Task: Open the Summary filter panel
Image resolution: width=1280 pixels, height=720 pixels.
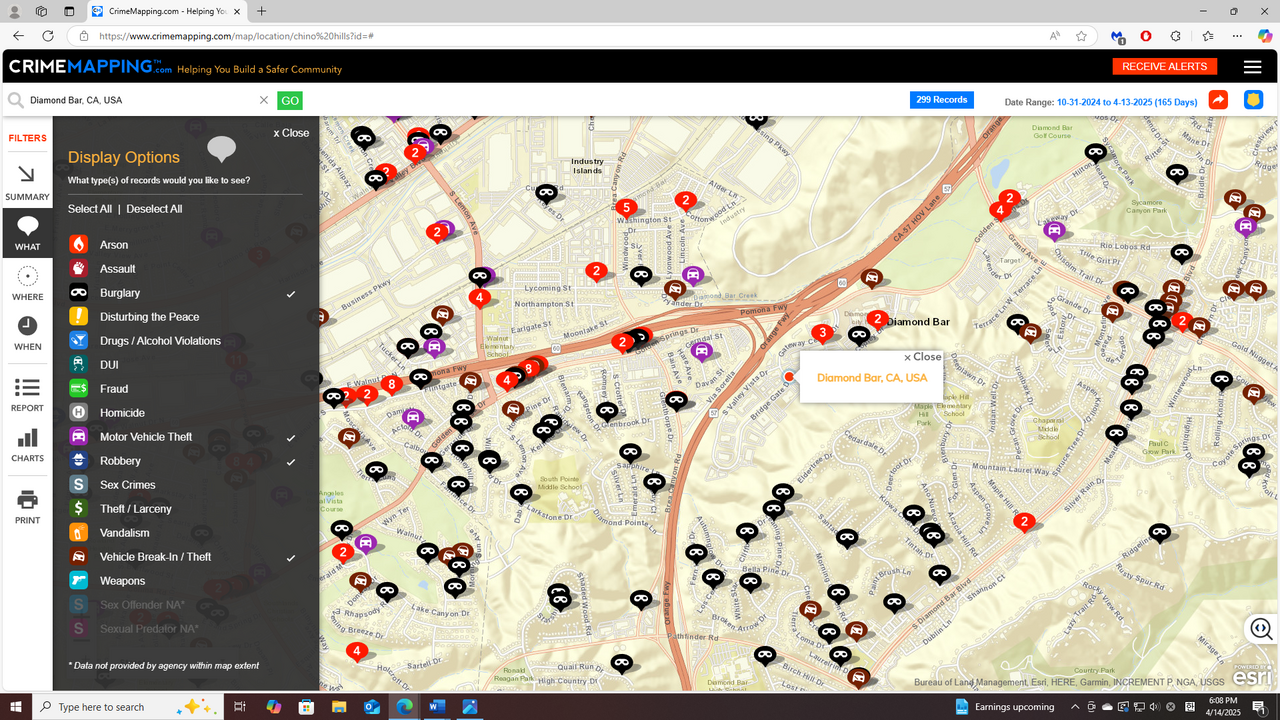Action: [27, 183]
